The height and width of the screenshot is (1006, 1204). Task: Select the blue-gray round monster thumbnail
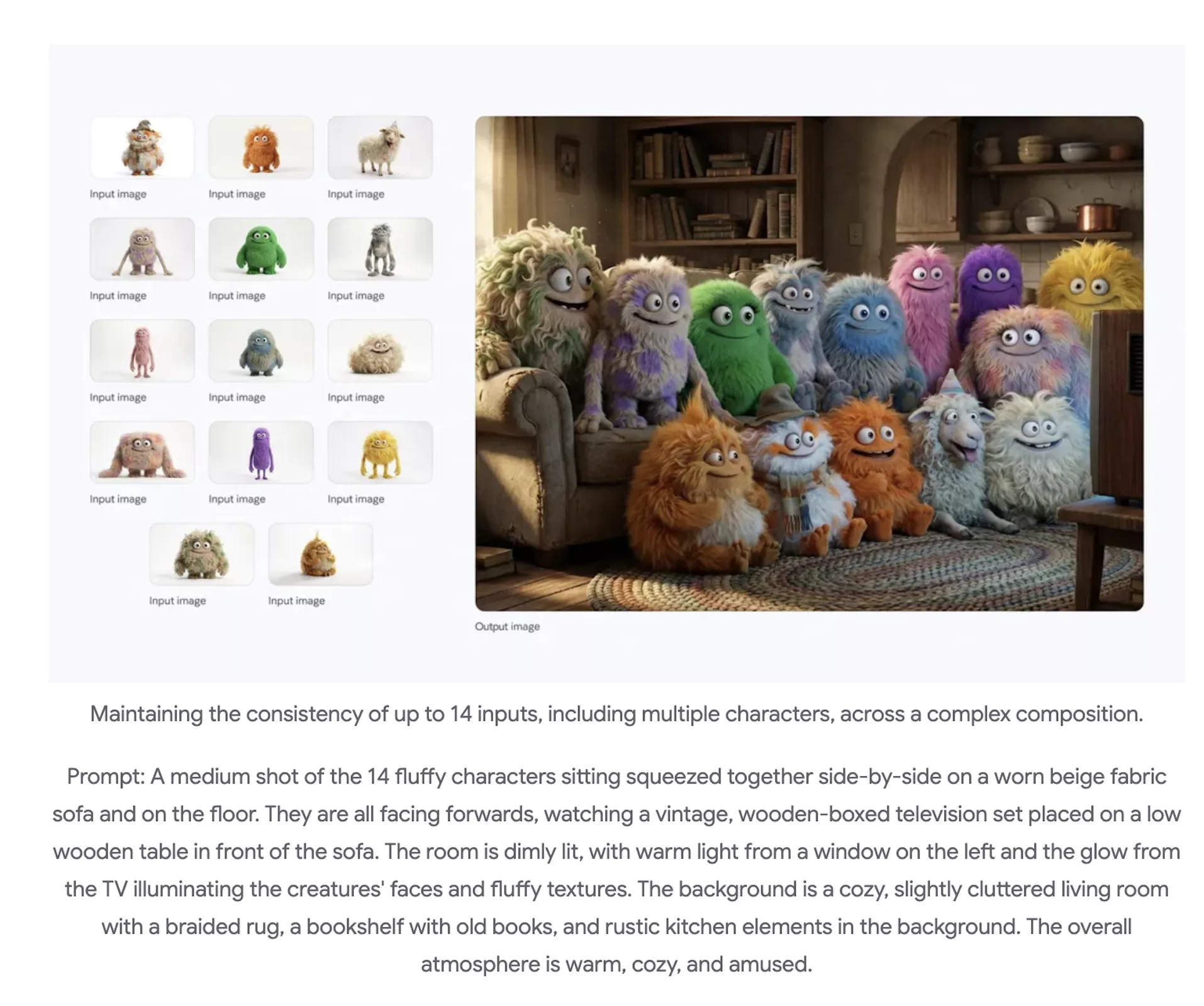(261, 351)
